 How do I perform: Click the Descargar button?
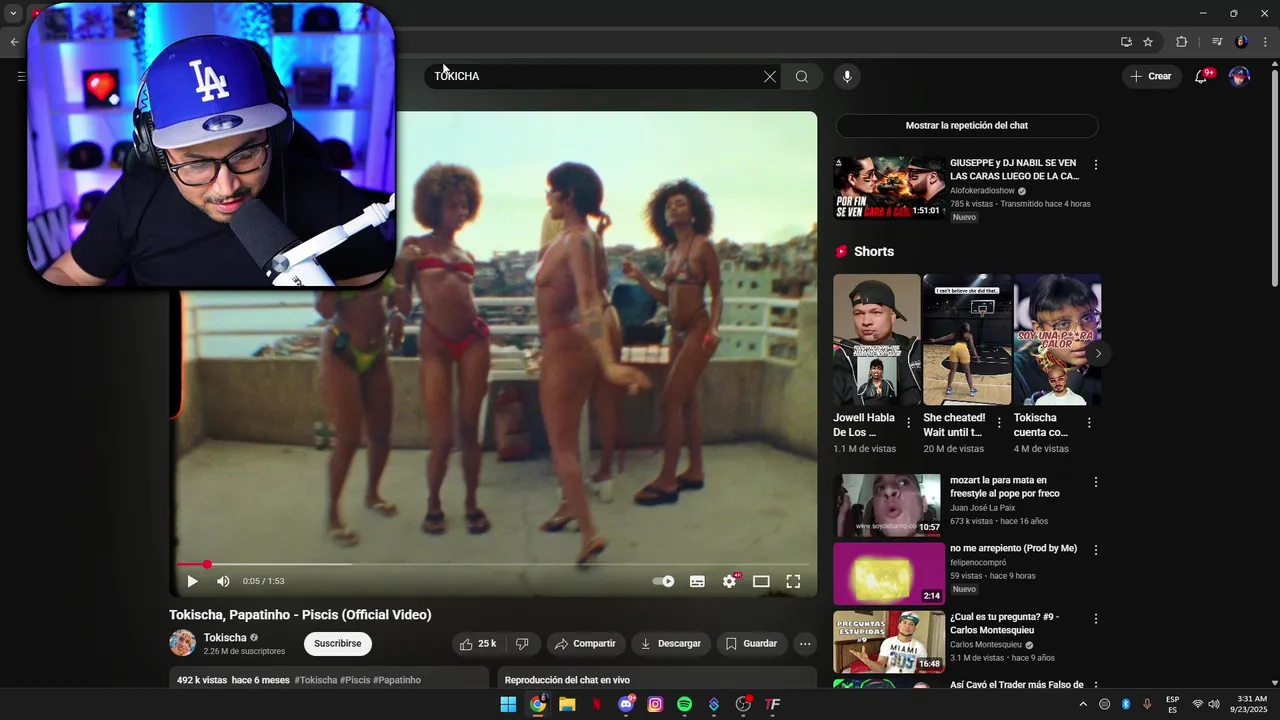coord(671,644)
